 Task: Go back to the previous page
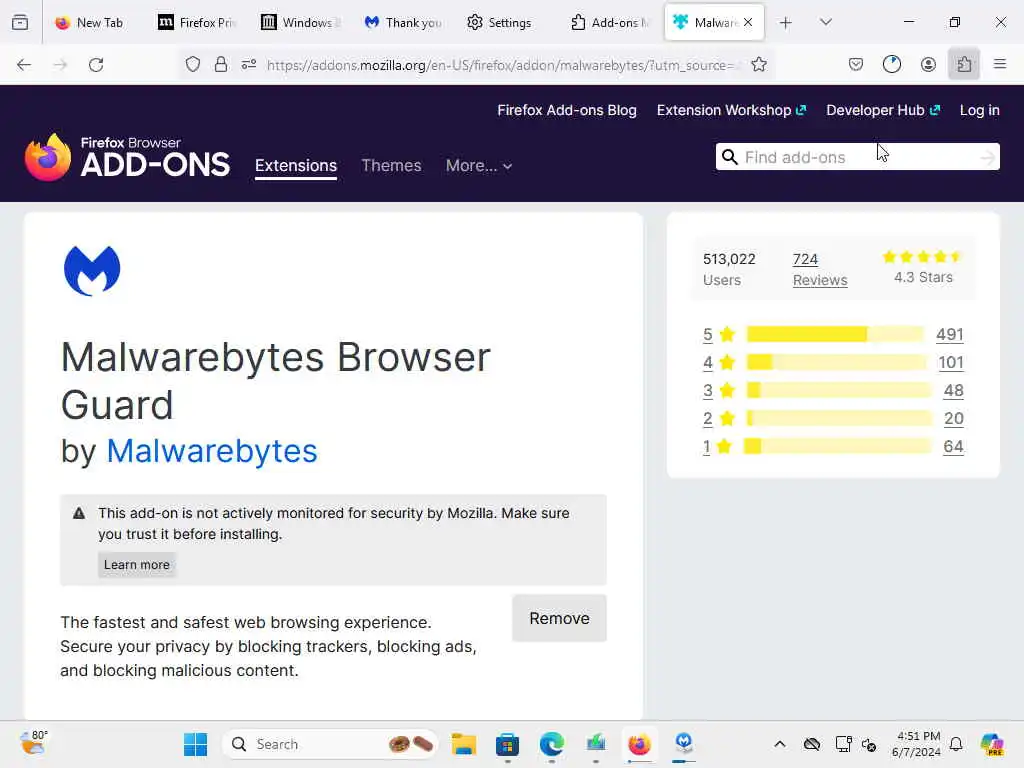pos(24,65)
